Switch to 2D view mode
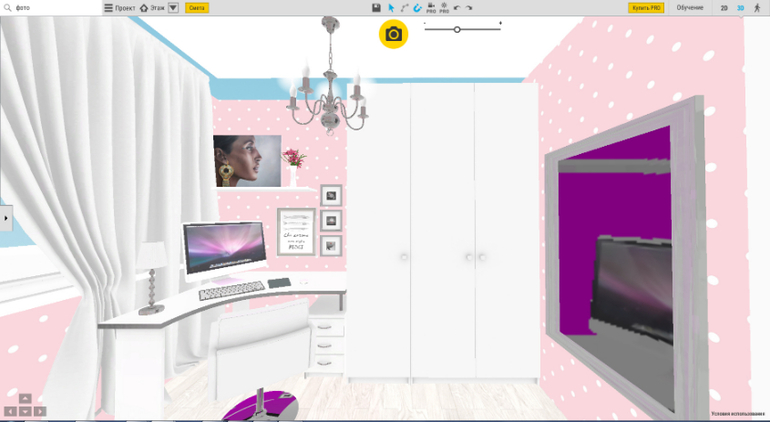 point(724,8)
